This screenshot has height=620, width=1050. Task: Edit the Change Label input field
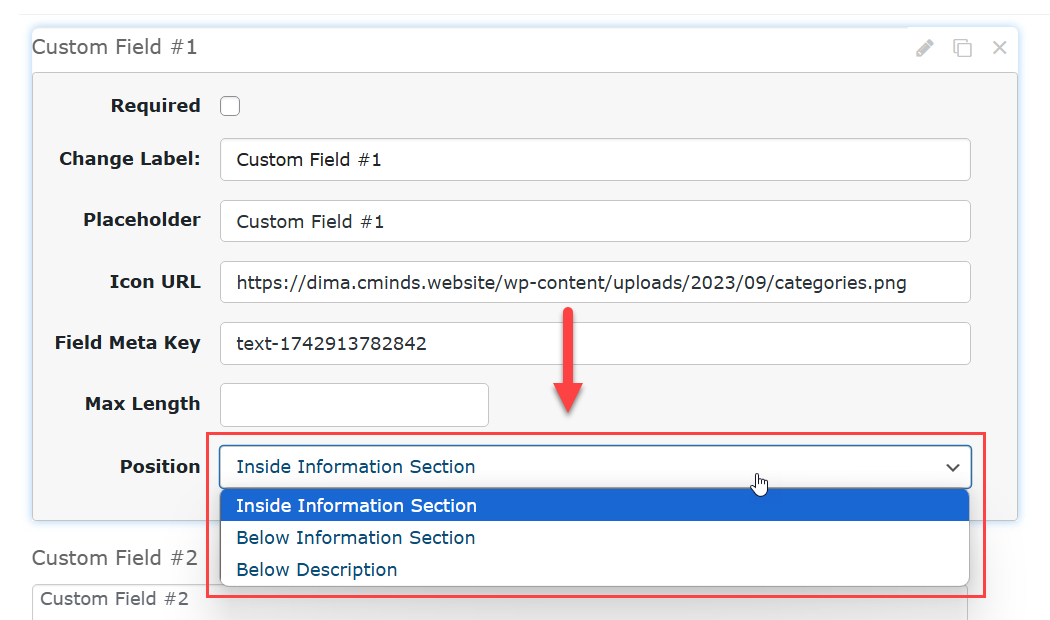click(595, 159)
